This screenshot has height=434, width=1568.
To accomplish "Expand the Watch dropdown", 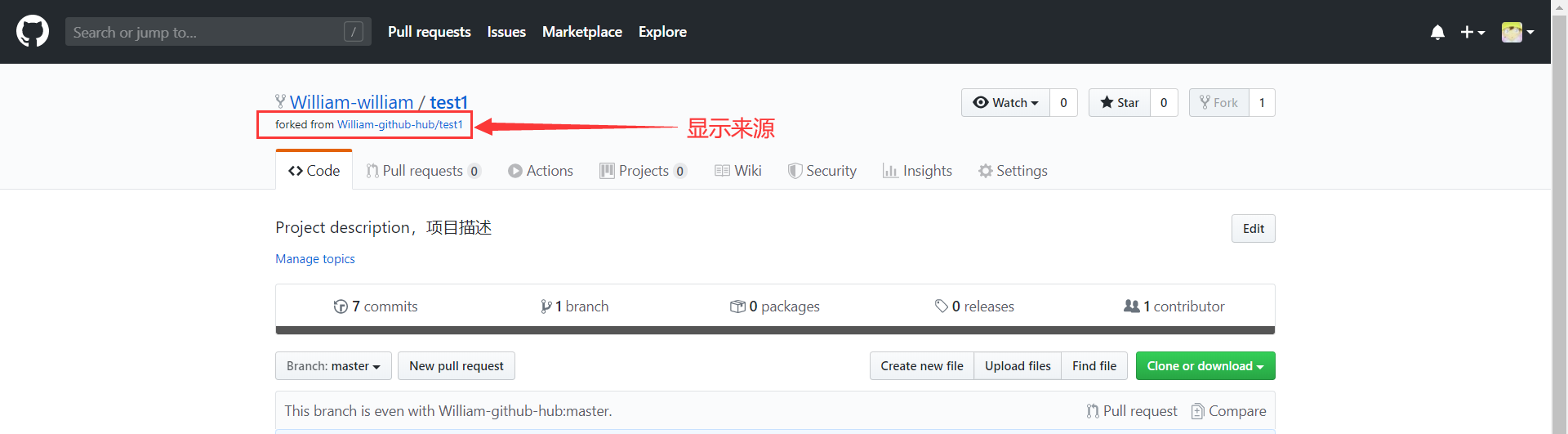I will pos(1005,102).
